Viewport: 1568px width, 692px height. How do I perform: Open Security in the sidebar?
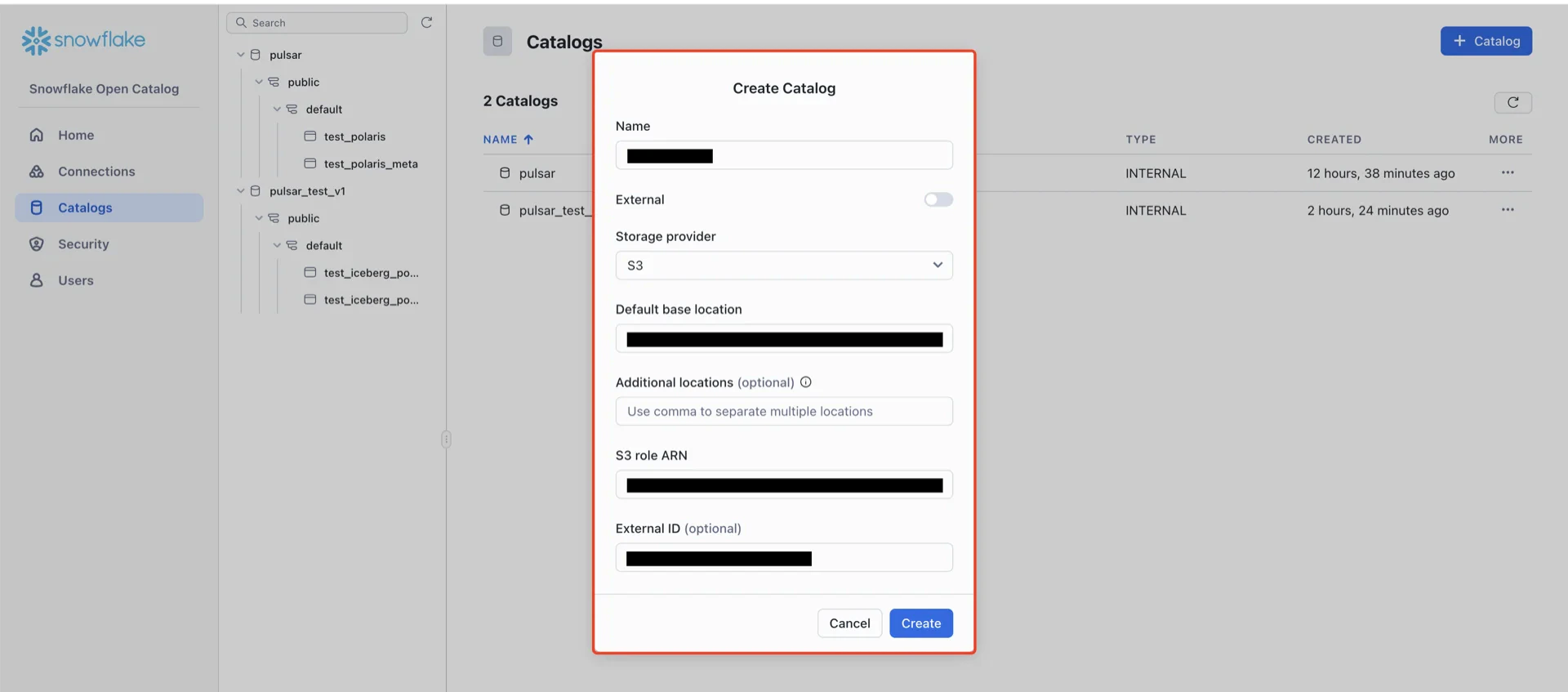(x=83, y=244)
